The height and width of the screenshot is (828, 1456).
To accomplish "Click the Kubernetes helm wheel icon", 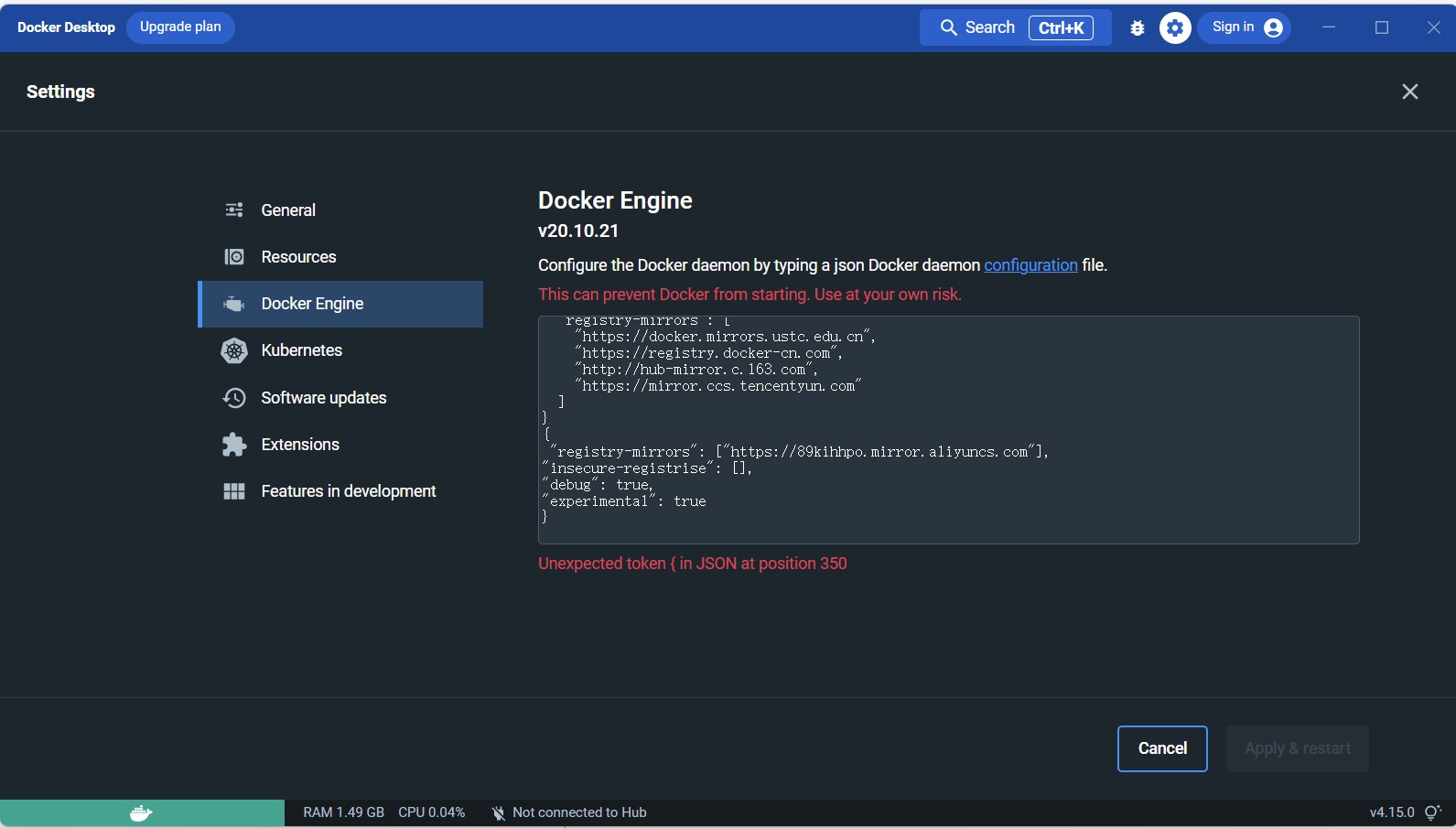I will 234,350.
